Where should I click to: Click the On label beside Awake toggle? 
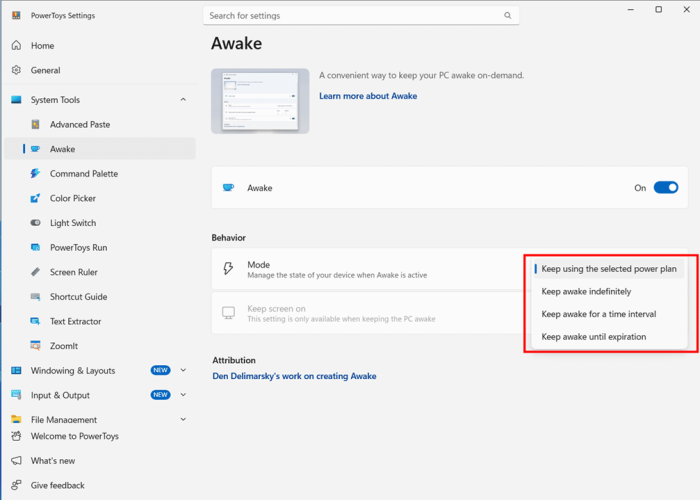click(x=640, y=188)
